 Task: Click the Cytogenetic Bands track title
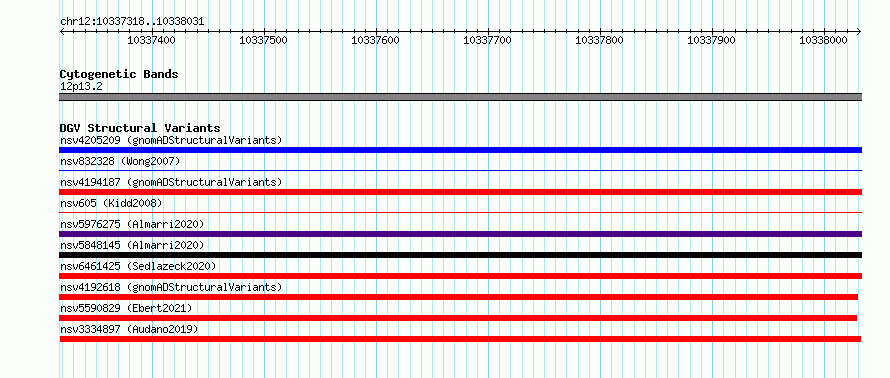[x=119, y=74]
